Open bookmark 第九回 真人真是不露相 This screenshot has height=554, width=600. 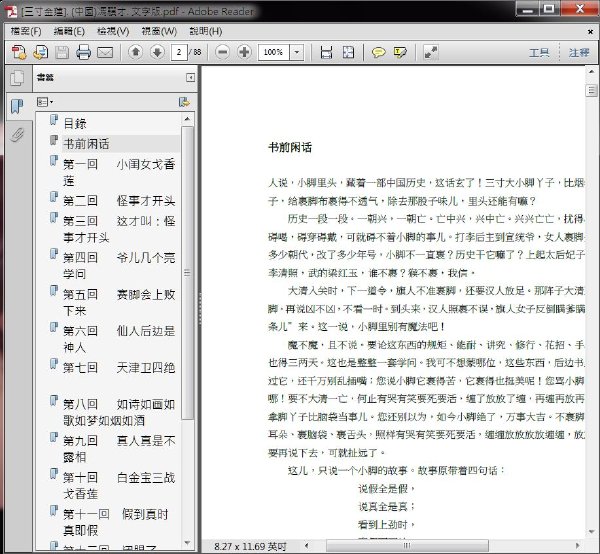pyautogui.click(x=119, y=449)
